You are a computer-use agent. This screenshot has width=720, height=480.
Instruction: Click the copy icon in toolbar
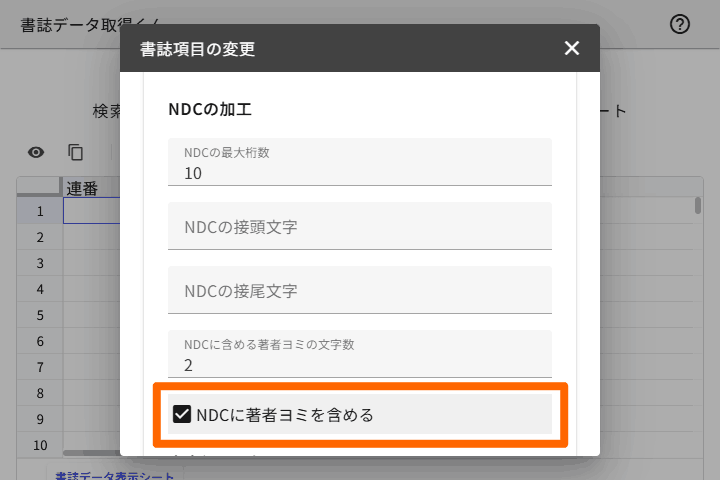click(75, 152)
